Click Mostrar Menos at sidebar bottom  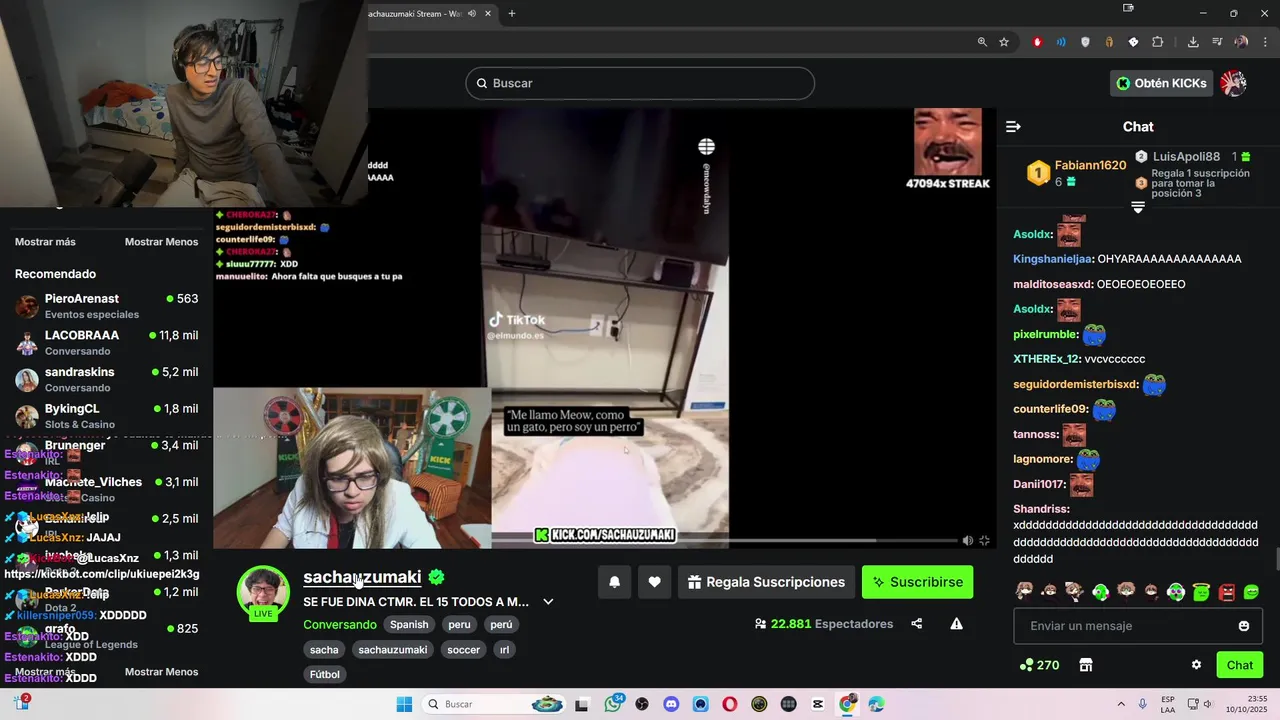click(161, 672)
